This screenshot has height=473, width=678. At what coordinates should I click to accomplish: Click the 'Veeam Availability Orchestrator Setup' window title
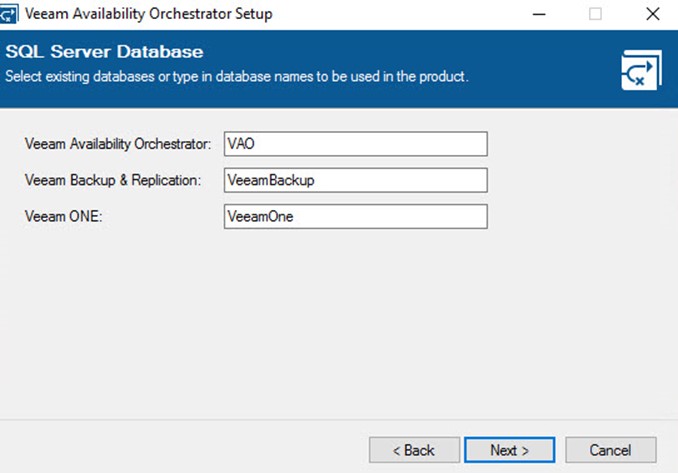pyautogui.click(x=149, y=14)
